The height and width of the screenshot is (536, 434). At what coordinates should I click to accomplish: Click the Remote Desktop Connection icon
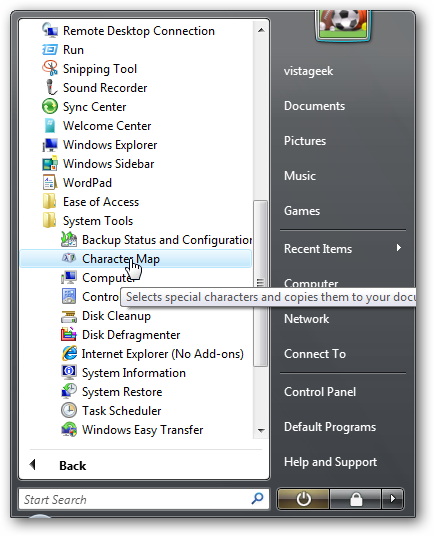click(50, 30)
